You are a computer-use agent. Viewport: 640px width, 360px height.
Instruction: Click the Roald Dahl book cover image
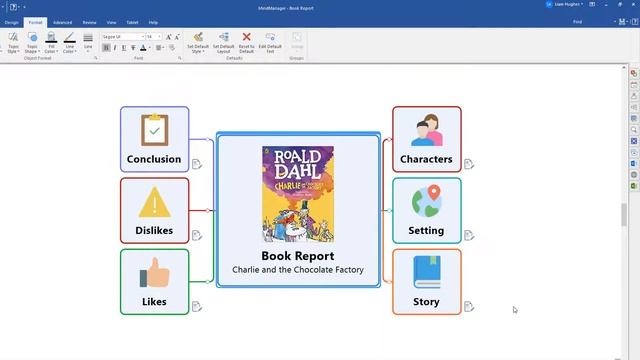click(298, 194)
